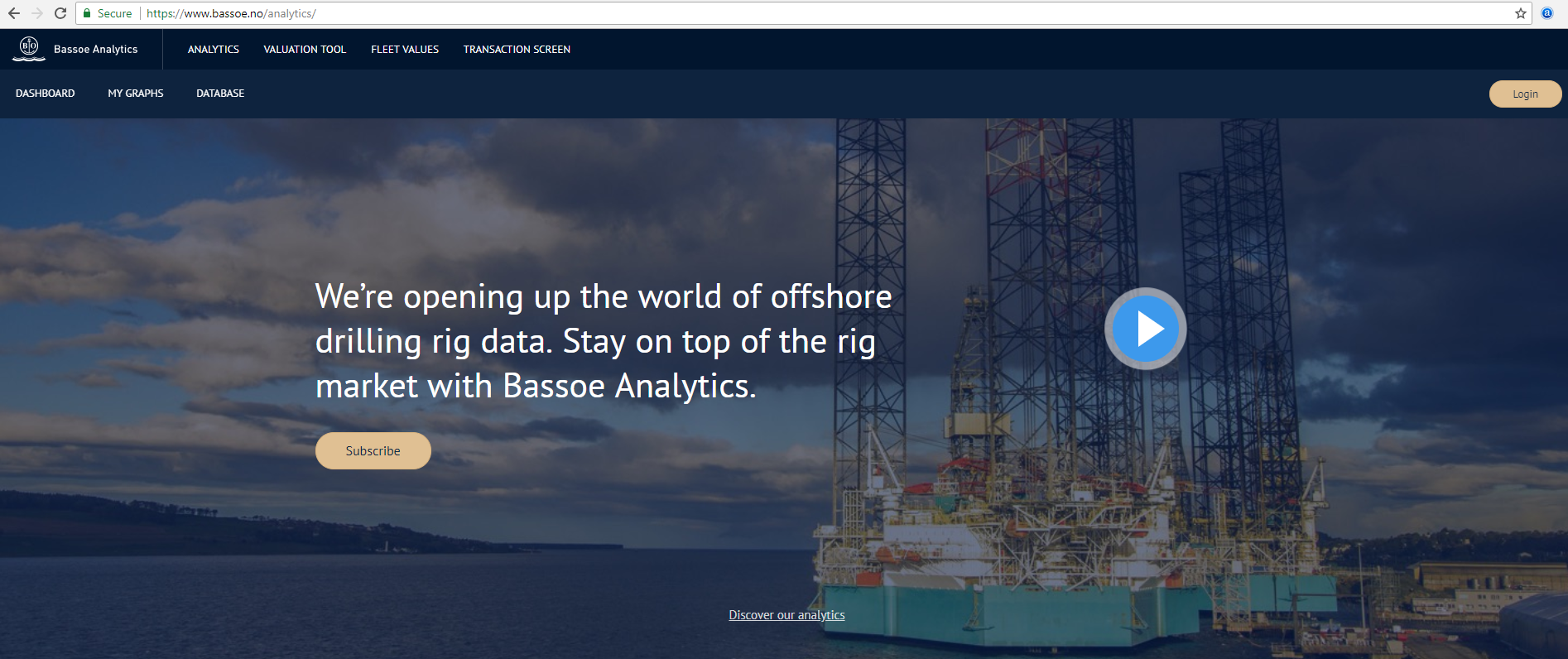Follow the Discover our analytics link

(x=786, y=615)
